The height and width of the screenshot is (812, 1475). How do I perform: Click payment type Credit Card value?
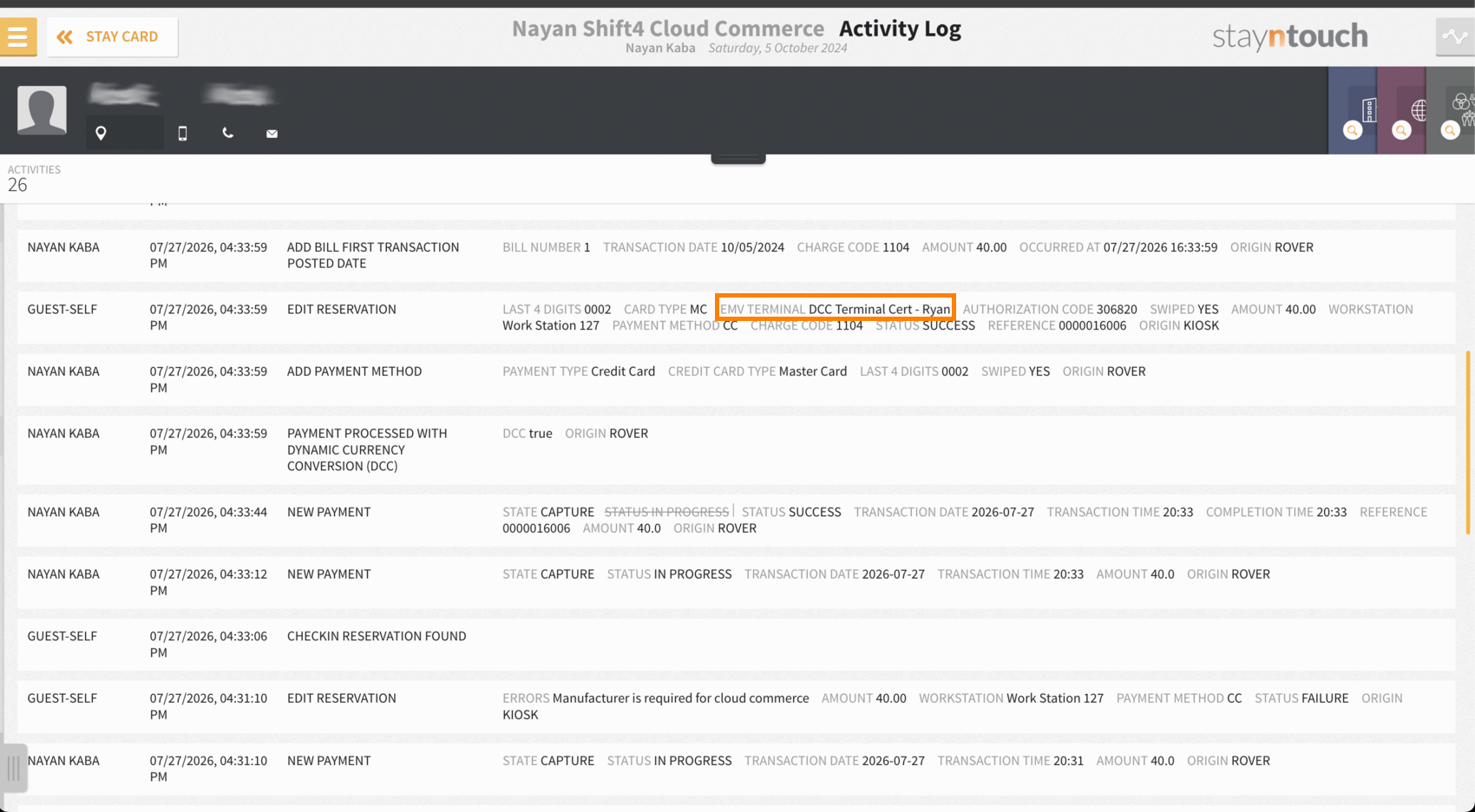[x=623, y=371]
